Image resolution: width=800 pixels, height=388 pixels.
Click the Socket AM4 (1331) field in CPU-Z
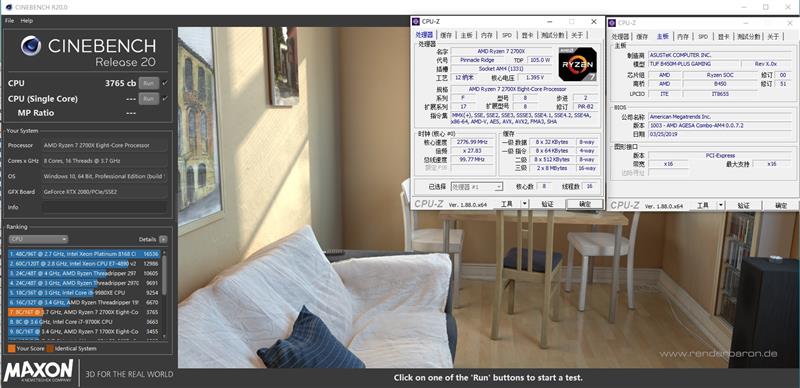point(502,68)
